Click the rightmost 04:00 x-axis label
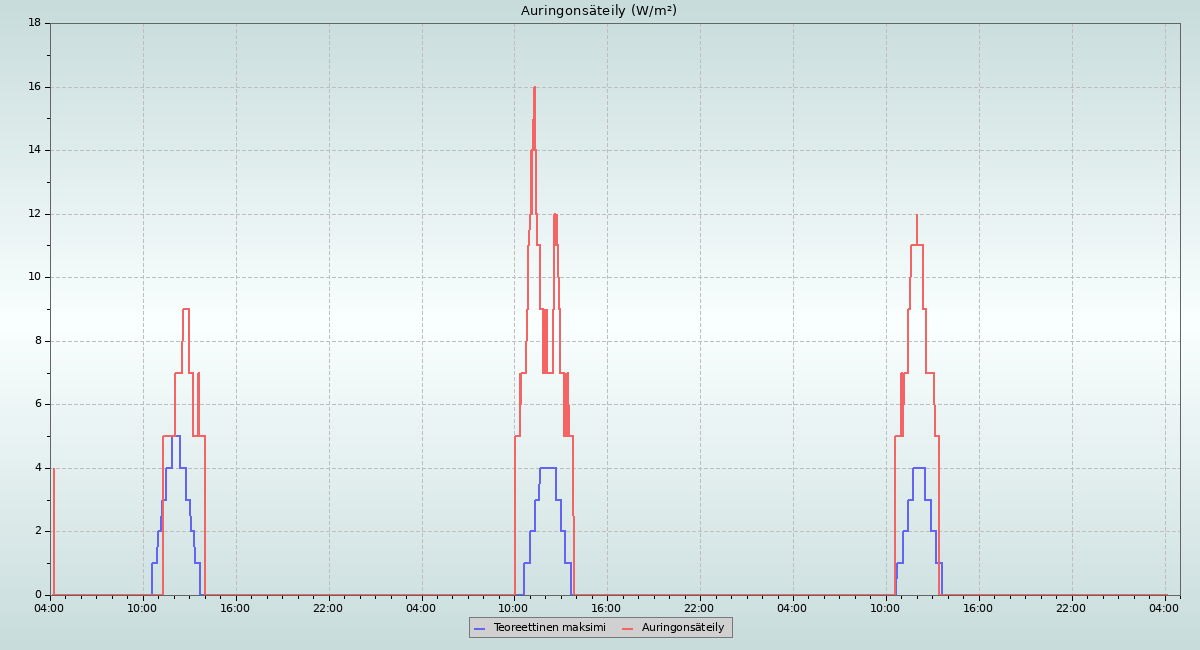This screenshot has height=650, width=1200. 1164,608
